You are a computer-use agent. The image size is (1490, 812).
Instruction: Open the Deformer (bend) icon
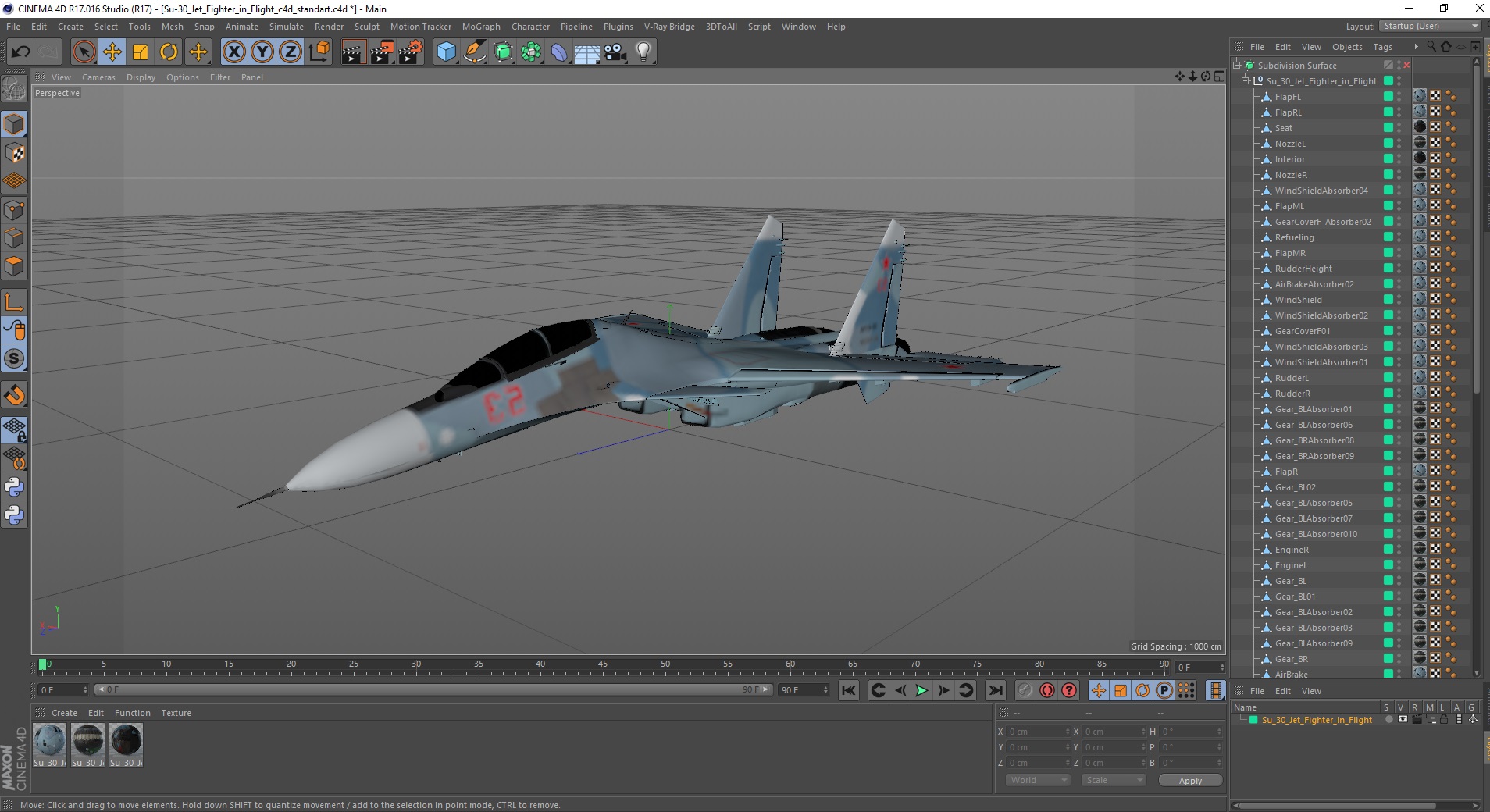[x=559, y=52]
